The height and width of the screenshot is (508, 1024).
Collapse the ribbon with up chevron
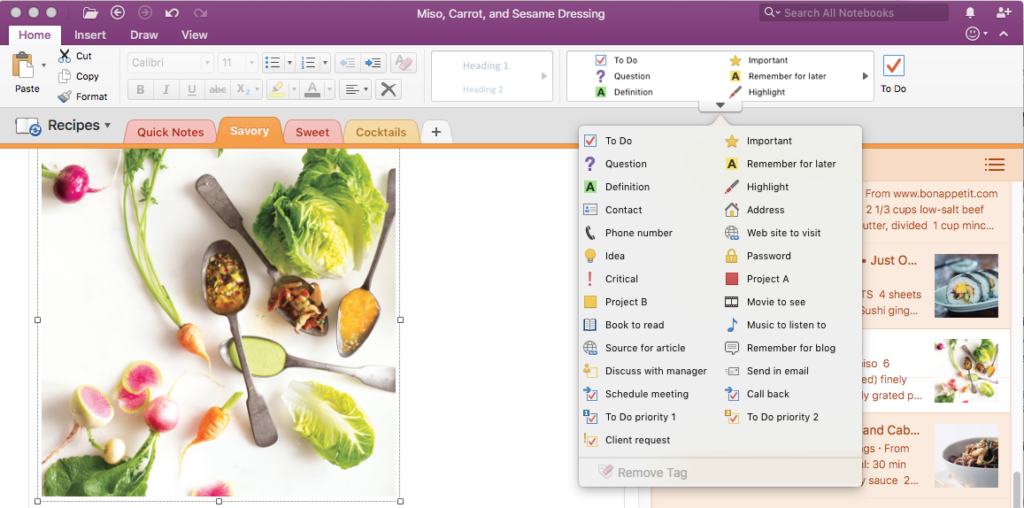1004,34
